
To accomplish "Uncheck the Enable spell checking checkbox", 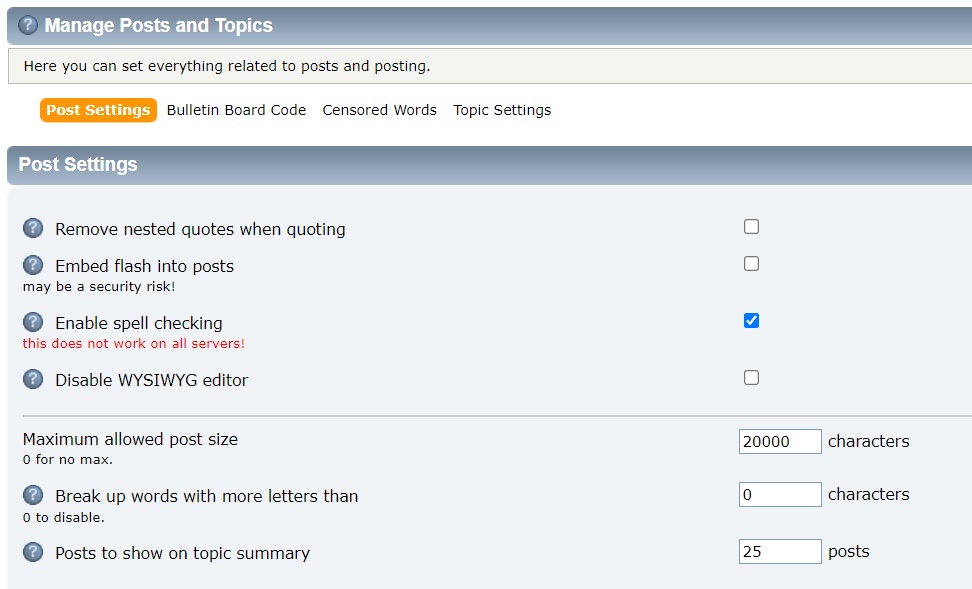I will pos(751,321).
